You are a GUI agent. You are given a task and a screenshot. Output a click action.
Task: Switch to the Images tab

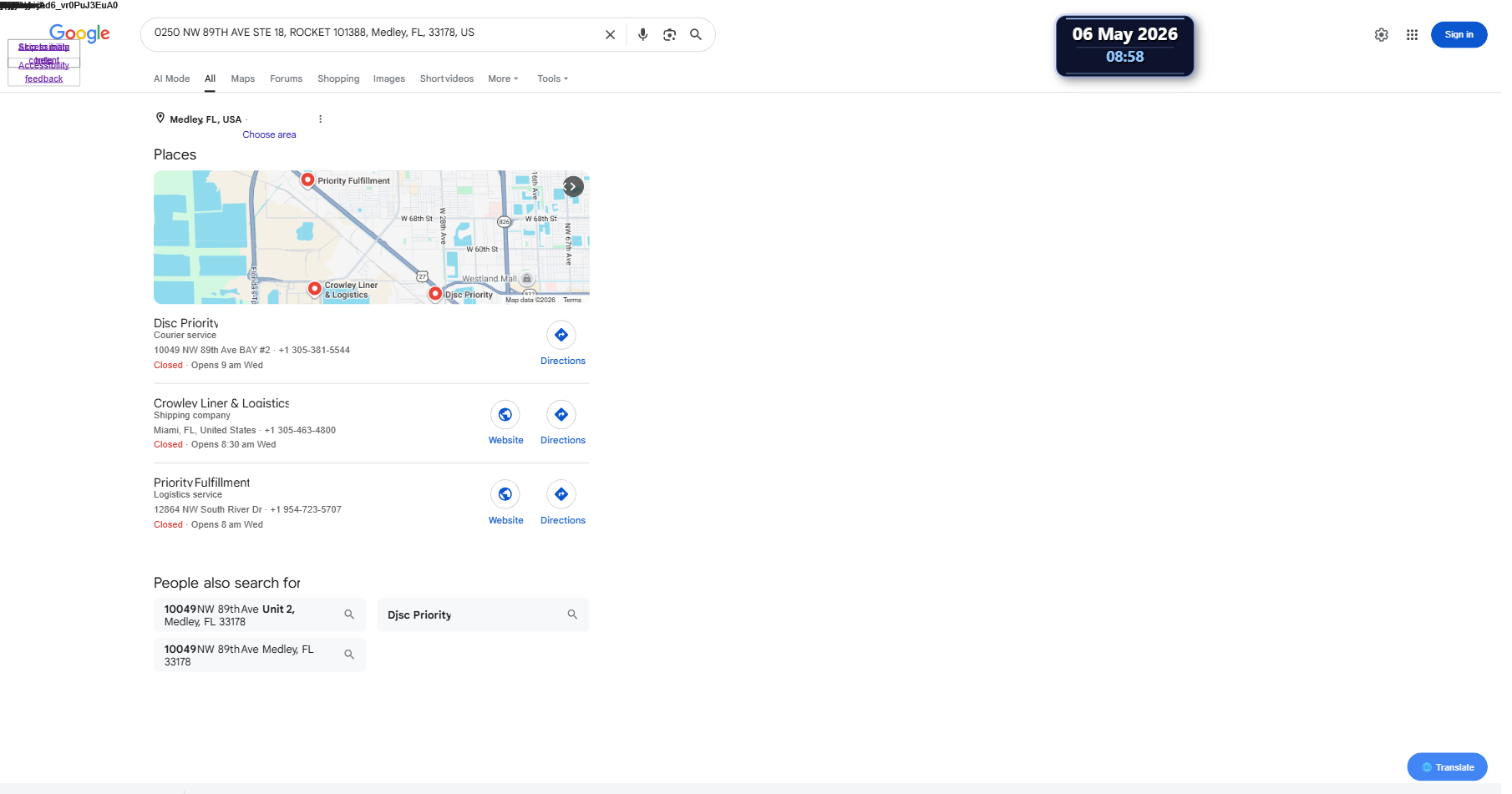tap(389, 78)
